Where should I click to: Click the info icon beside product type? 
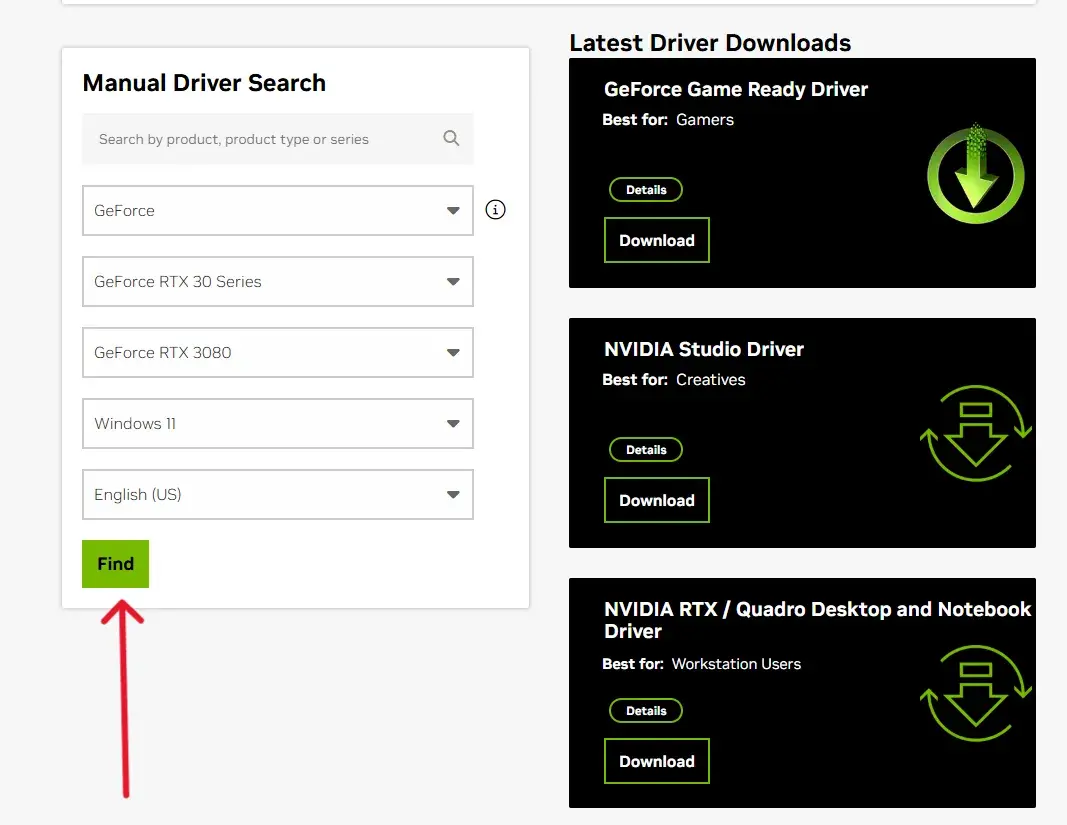click(495, 210)
